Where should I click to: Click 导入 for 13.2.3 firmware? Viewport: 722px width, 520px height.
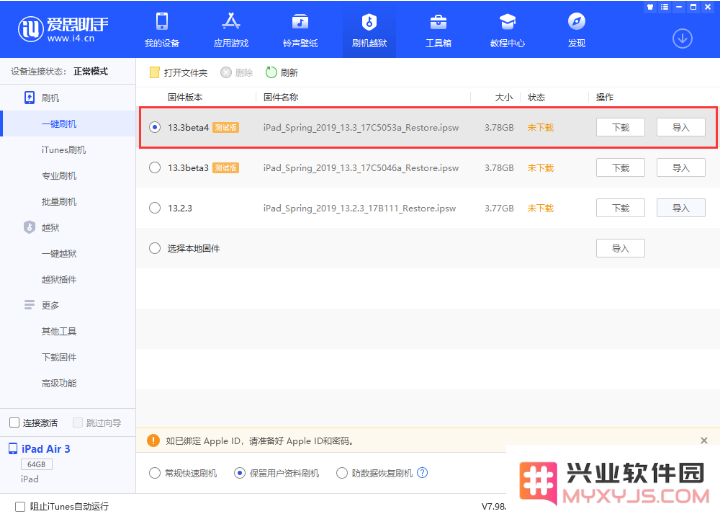tap(681, 208)
